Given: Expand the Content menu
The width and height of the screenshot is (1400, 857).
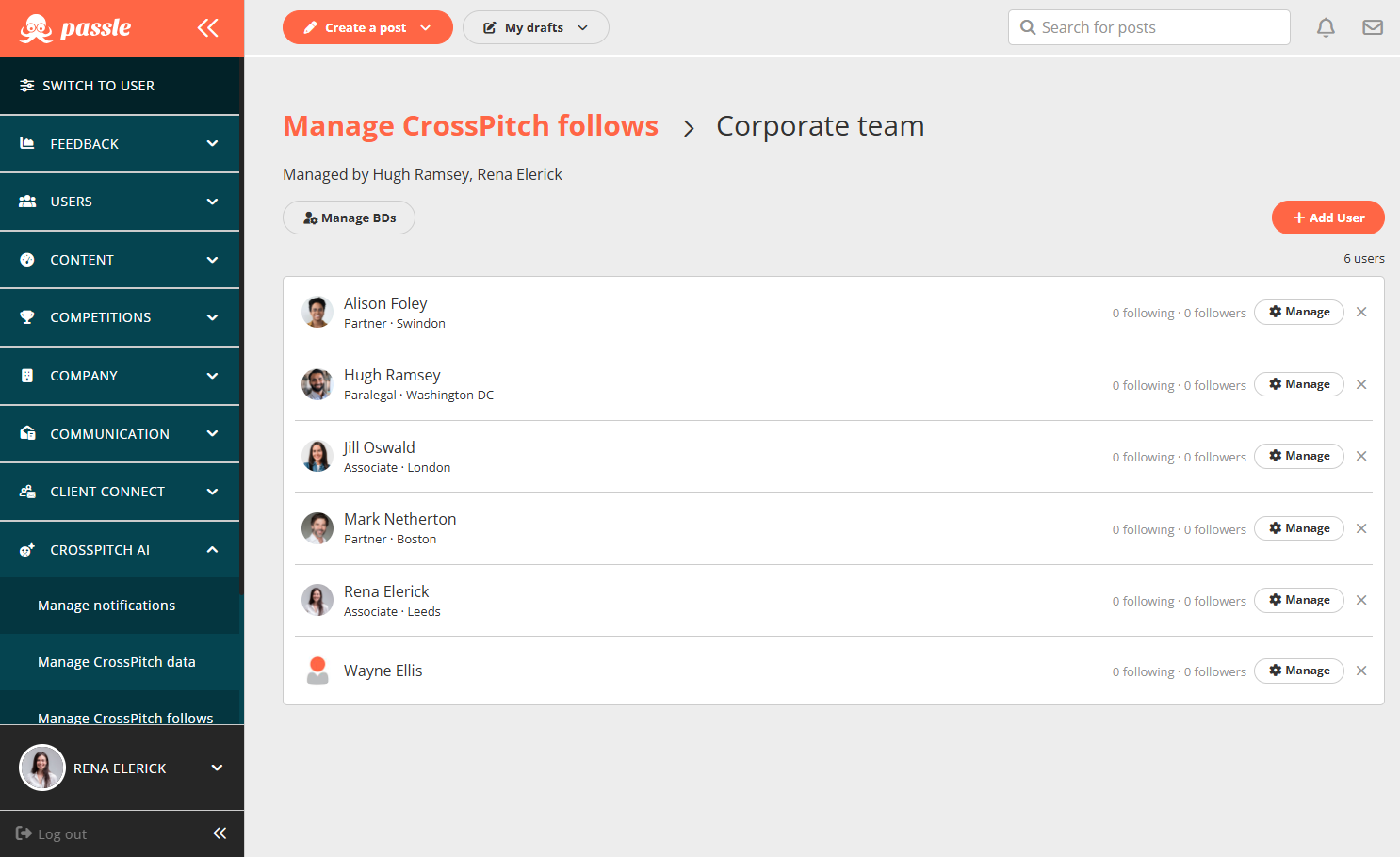Looking at the screenshot, I should 120,260.
